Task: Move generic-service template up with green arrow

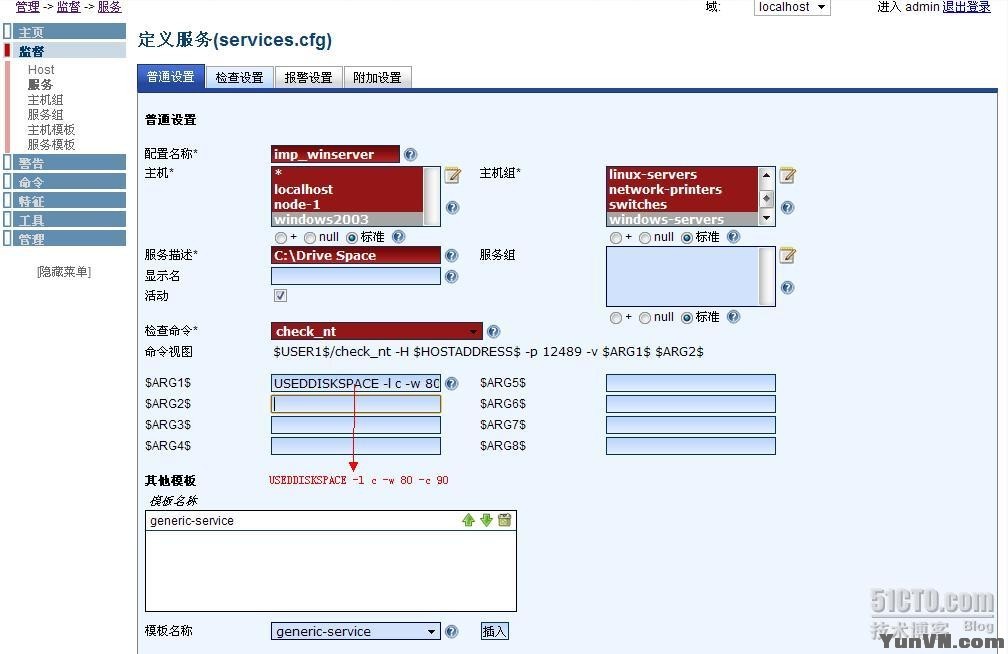Action: coord(469,520)
